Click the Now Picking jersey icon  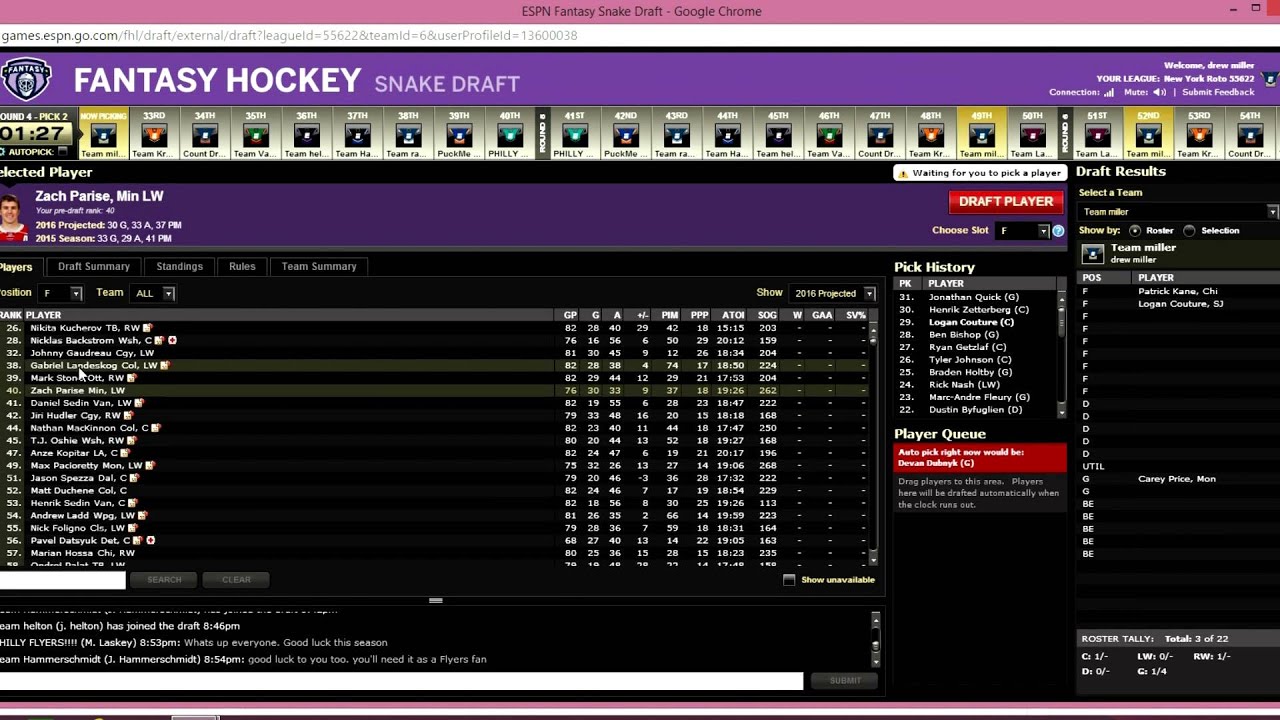pyautogui.click(x=103, y=135)
